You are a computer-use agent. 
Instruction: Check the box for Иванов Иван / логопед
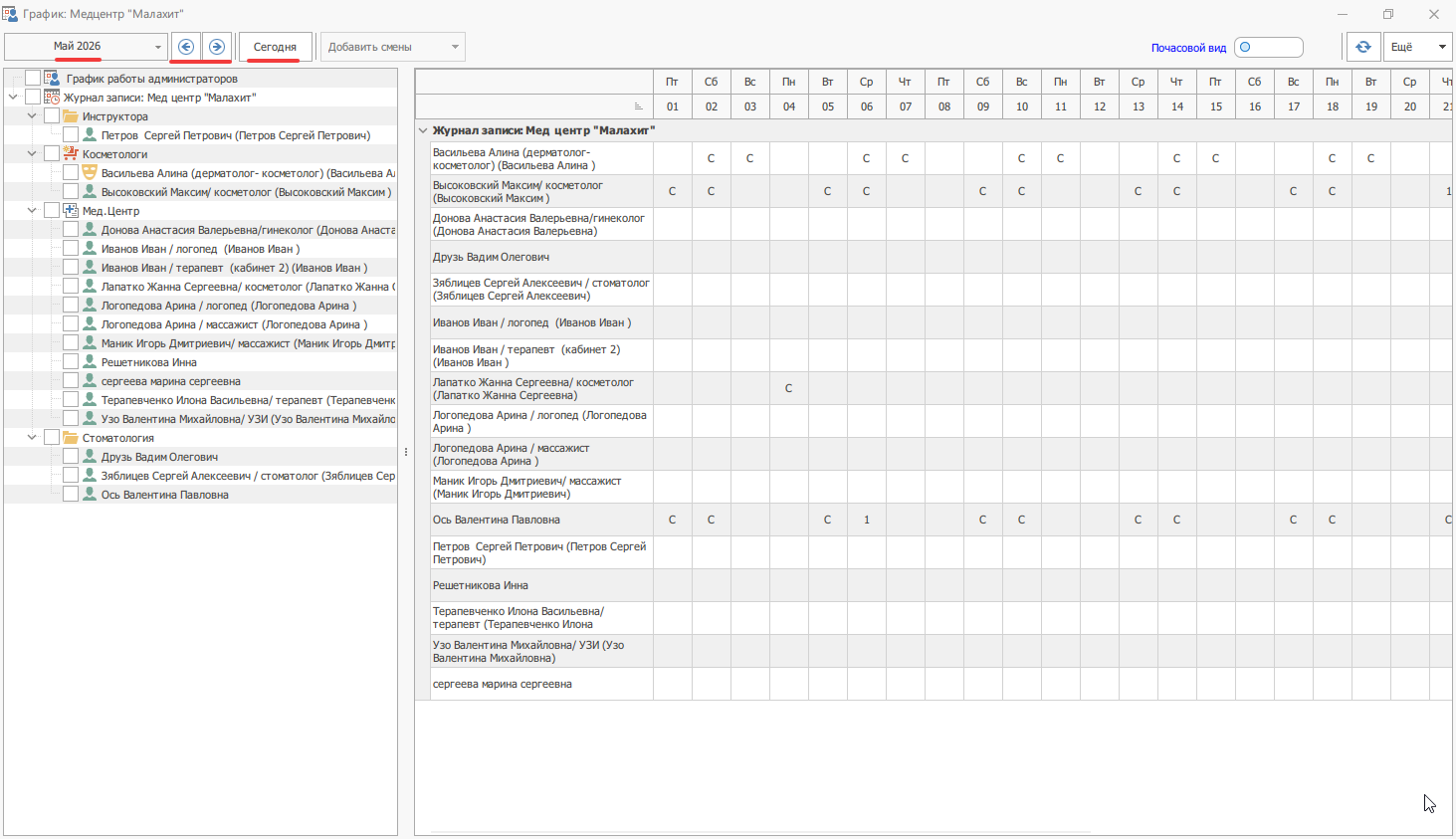click(x=71, y=249)
